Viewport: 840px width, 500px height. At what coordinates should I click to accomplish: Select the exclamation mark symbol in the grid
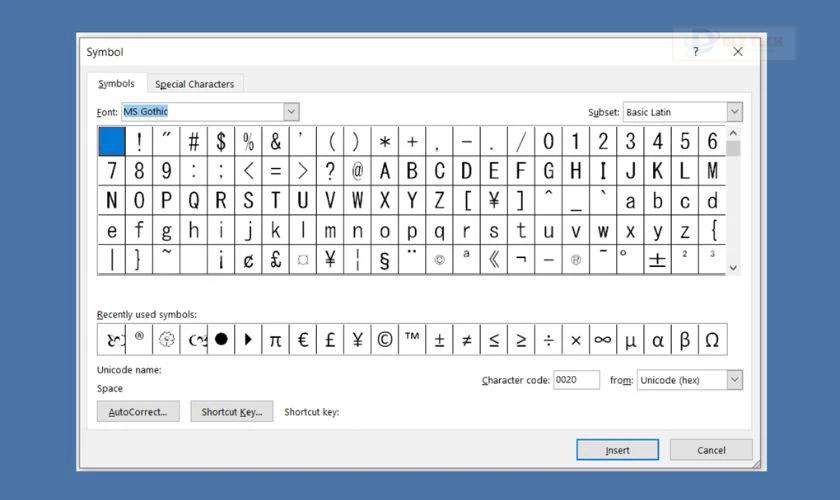click(139, 141)
